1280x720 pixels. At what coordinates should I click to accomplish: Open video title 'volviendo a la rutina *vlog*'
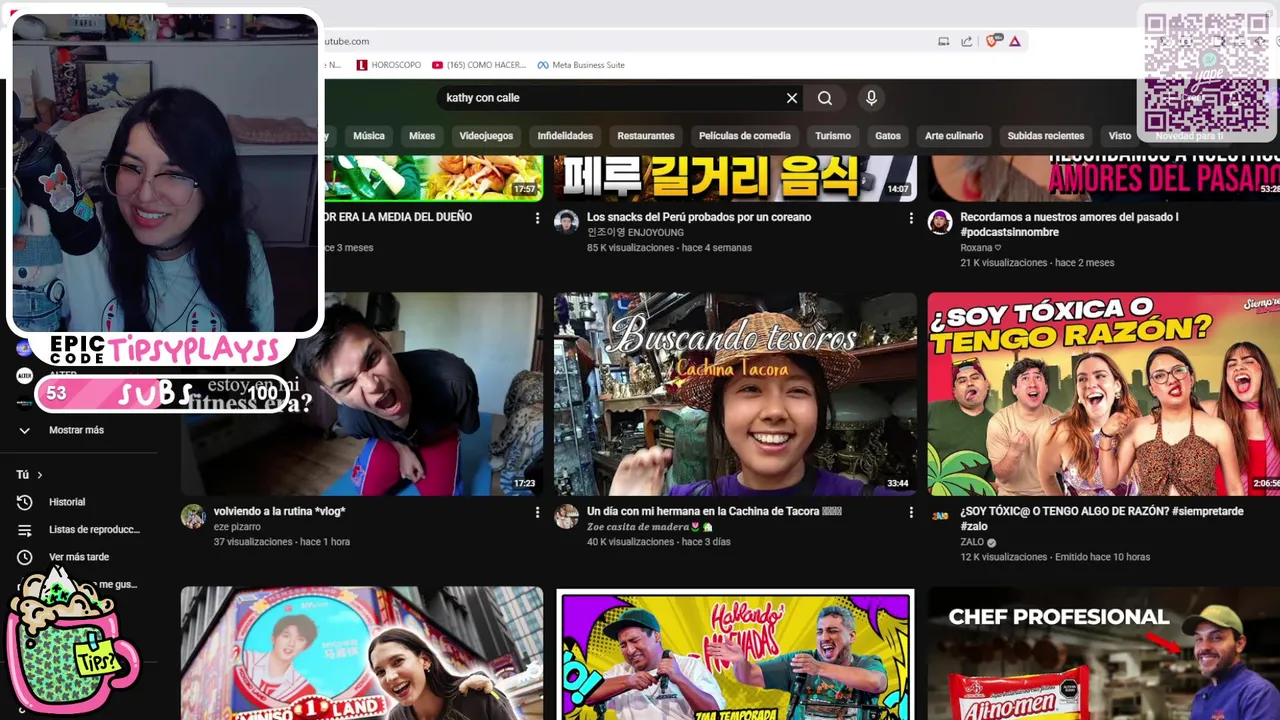pos(279,511)
